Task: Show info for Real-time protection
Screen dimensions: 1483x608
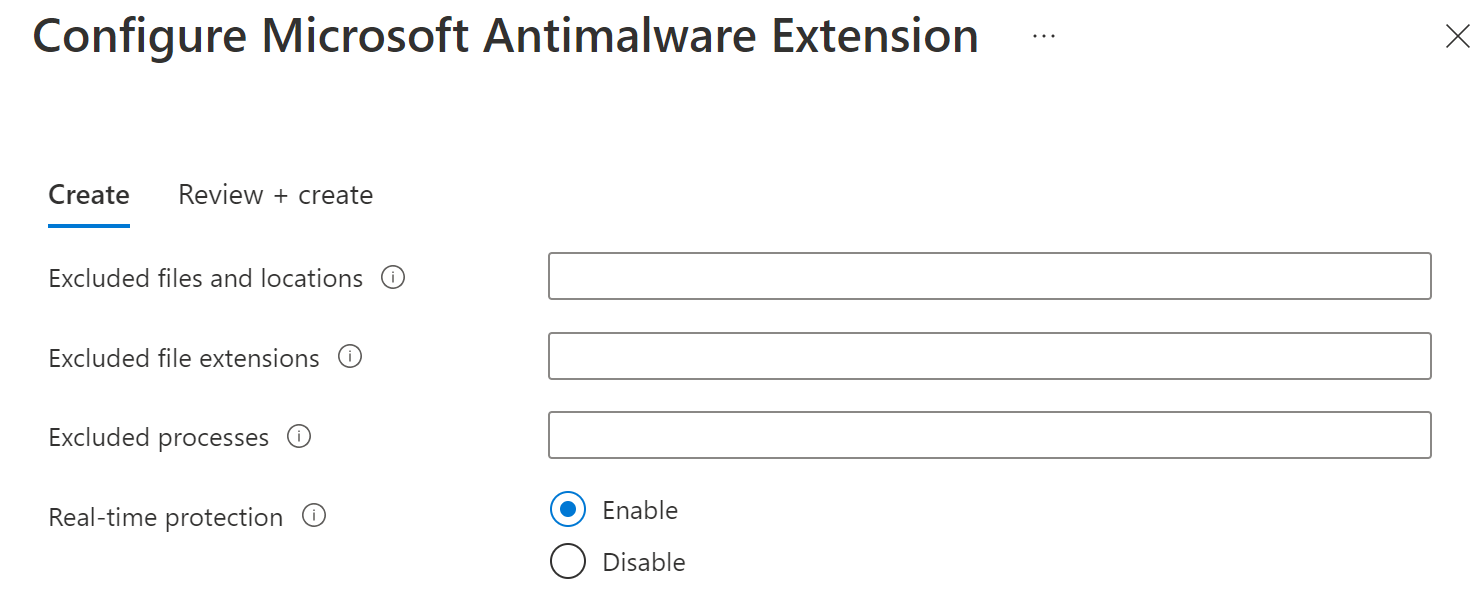Action: 314,516
